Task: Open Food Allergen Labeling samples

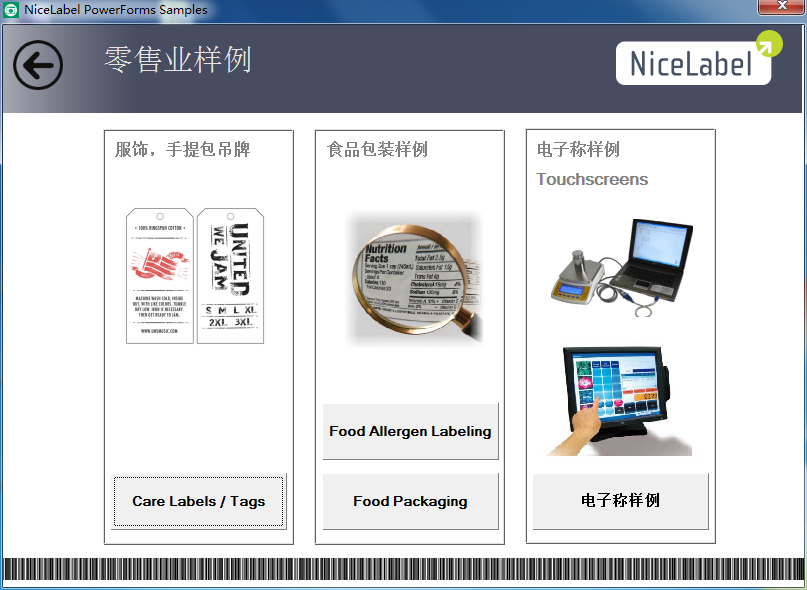Action: [x=410, y=431]
